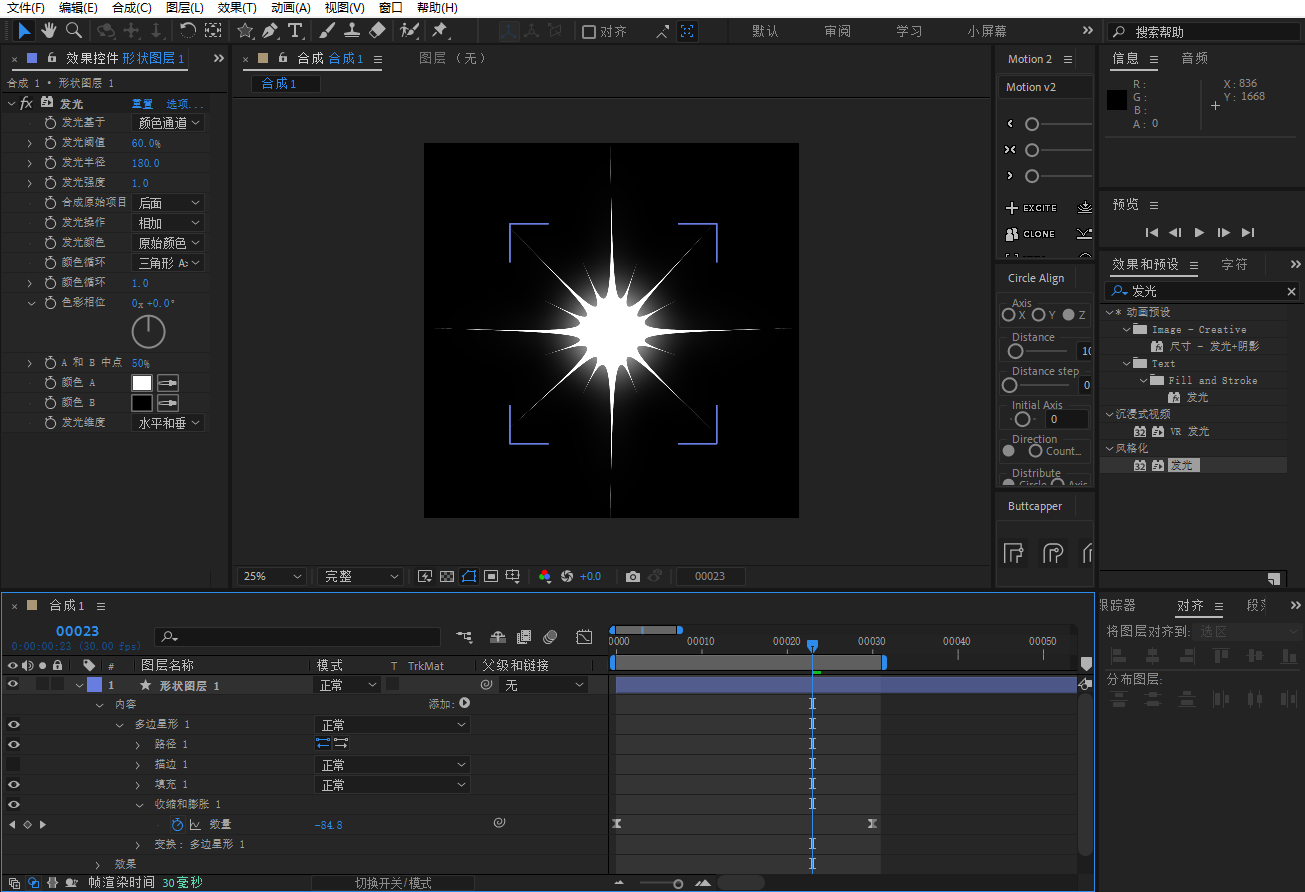Select the Puppet Pin tool
The width and height of the screenshot is (1305, 892).
click(x=439, y=31)
